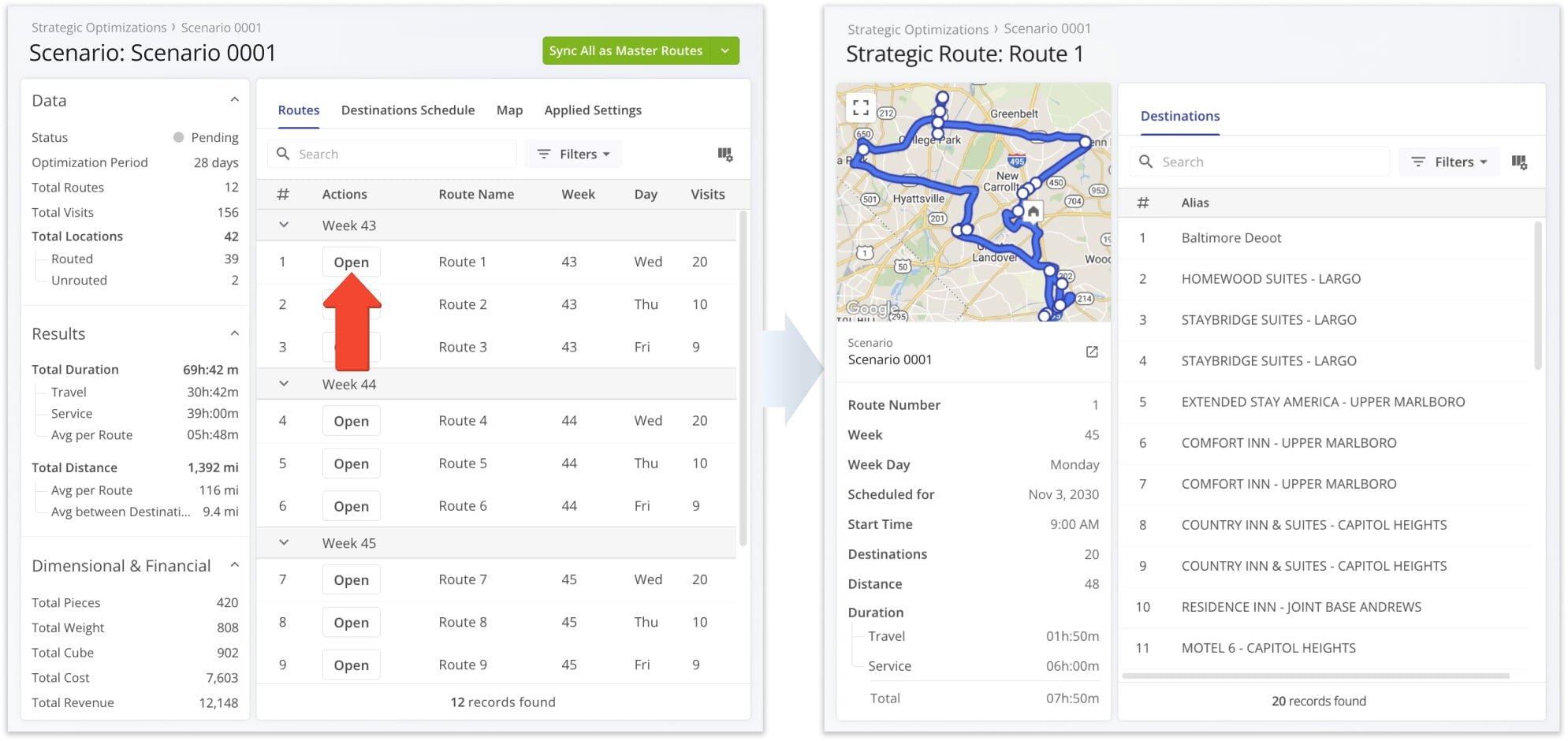Collapse the Week 44 group
The width and height of the screenshot is (1568, 741).
point(284,384)
